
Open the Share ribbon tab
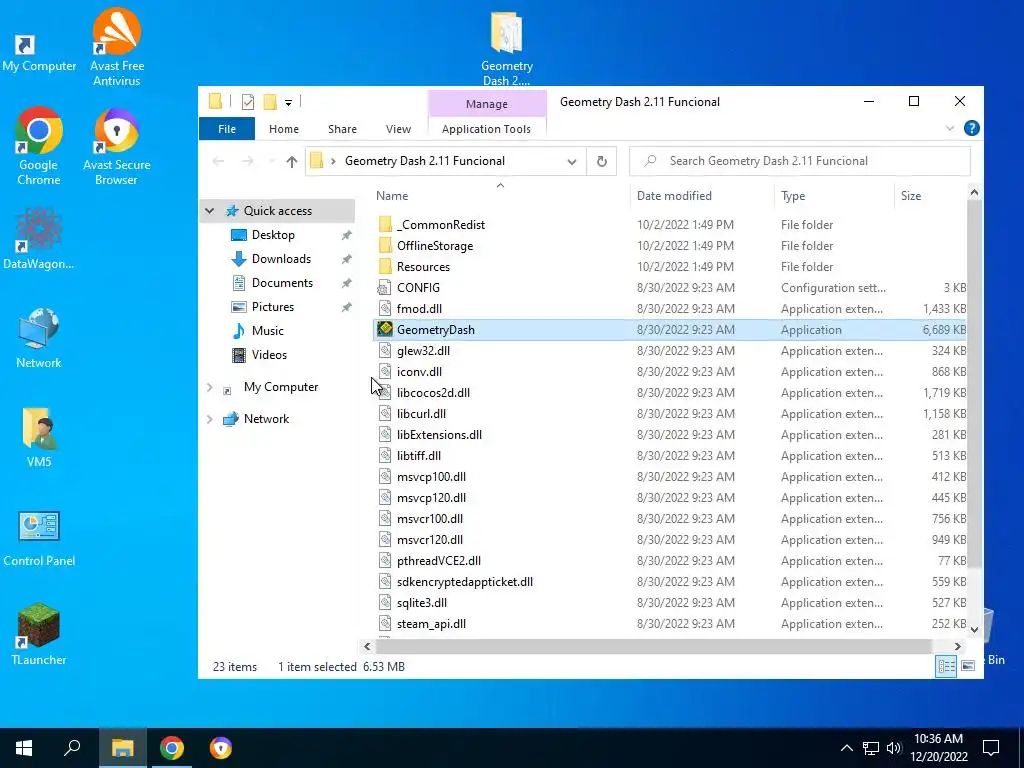coord(342,129)
